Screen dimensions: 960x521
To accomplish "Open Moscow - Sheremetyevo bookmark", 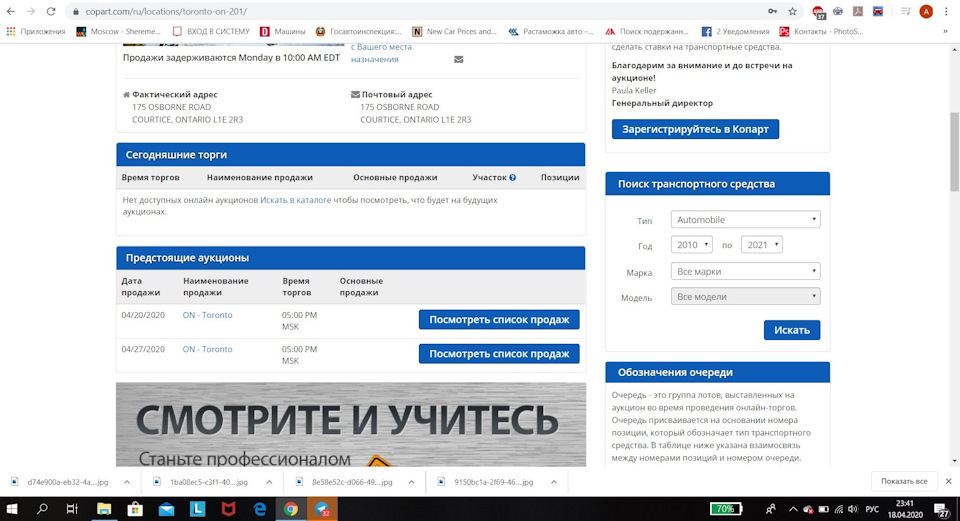I will 119,31.
